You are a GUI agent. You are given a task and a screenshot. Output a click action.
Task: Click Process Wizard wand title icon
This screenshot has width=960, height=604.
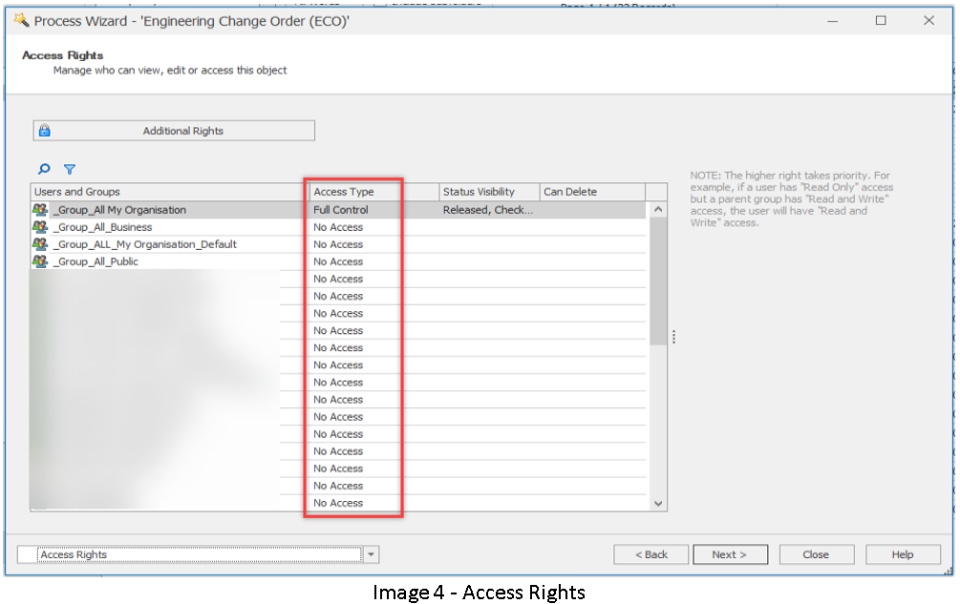pyautogui.click(x=21, y=20)
